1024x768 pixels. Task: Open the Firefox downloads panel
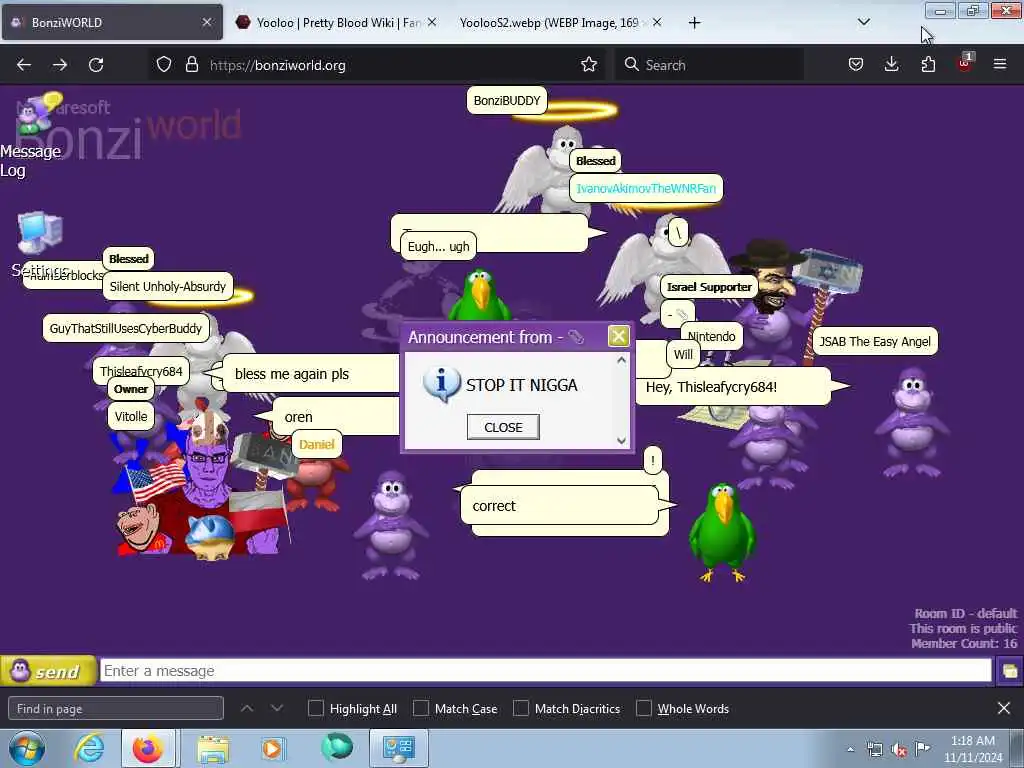(x=891, y=65)
